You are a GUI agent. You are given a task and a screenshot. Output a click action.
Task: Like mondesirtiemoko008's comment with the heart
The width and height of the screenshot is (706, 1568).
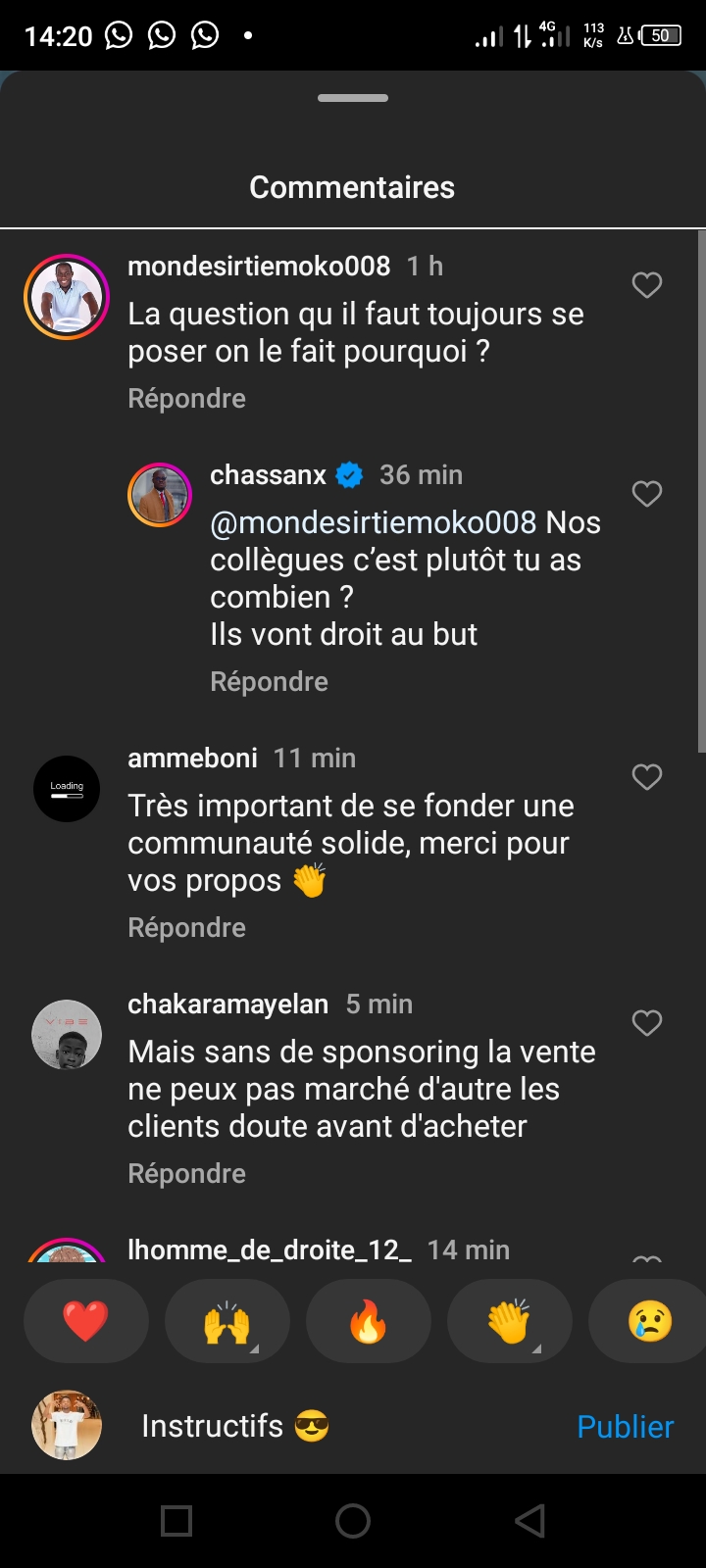pos(647,285)
